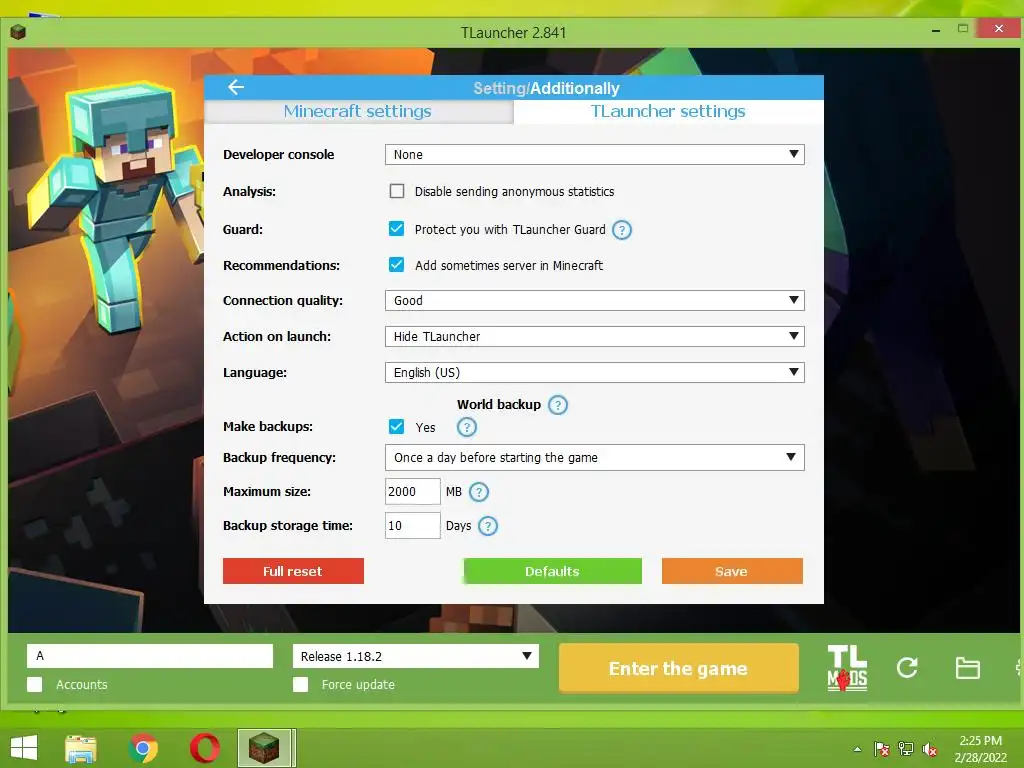
Task: Click the Setting/Additionally header title
Action: point(547,88)
